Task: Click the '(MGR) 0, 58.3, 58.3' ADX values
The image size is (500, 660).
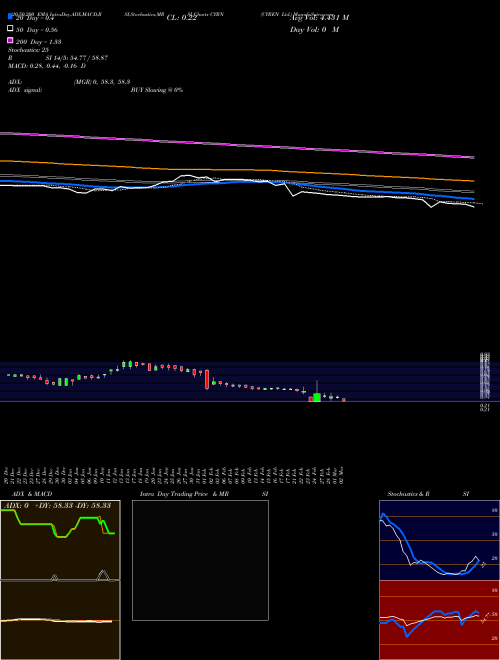Action: coord(102,82)
